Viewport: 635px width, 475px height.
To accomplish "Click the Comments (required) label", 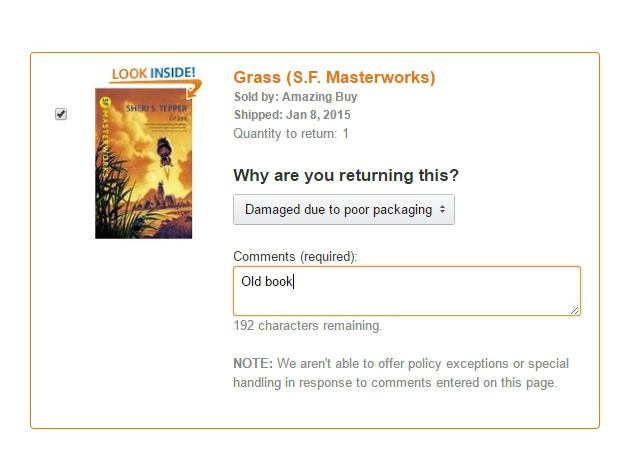I will click(295, 256).
